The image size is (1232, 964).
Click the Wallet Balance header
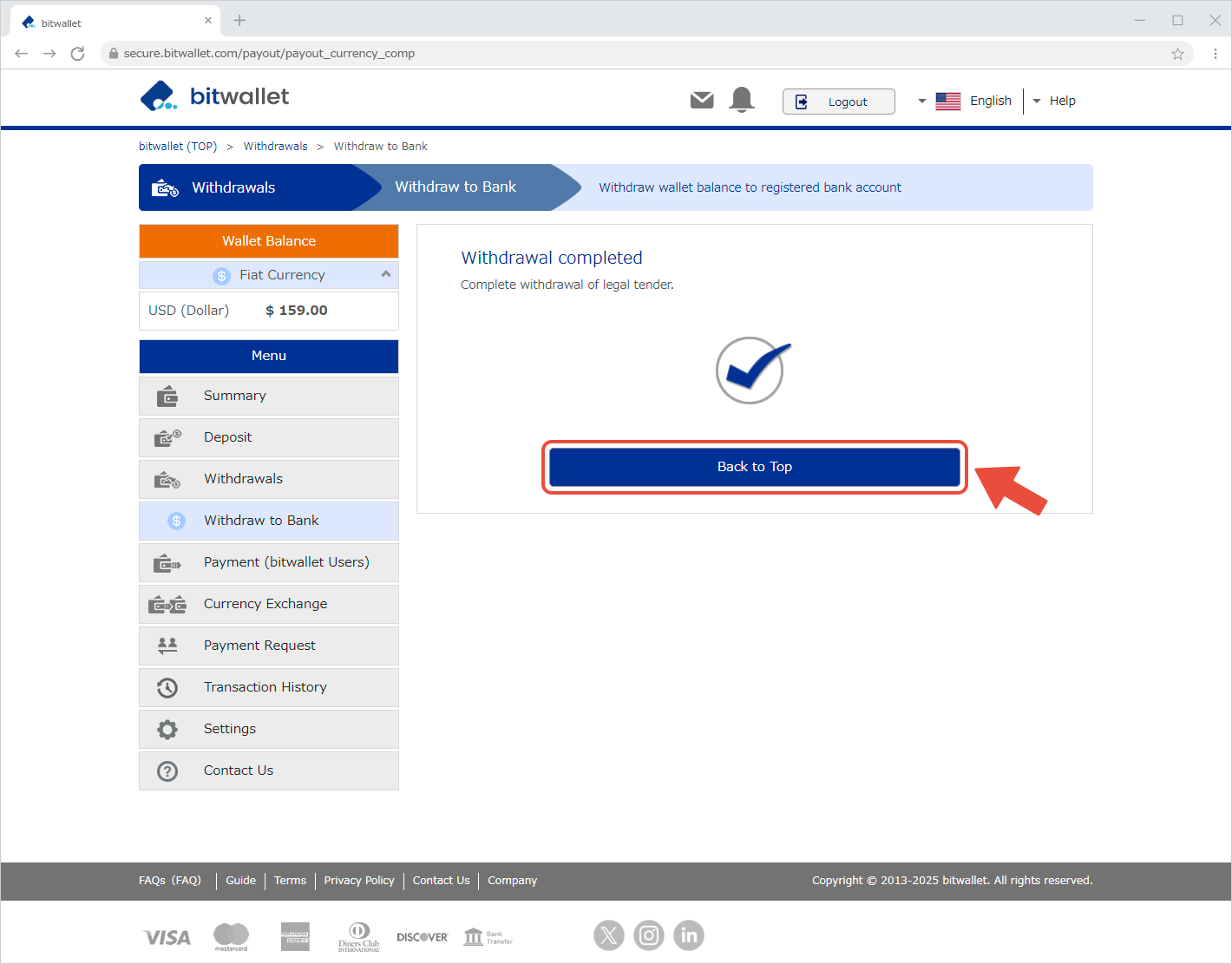pyautogui.click(x=269, y=241)
